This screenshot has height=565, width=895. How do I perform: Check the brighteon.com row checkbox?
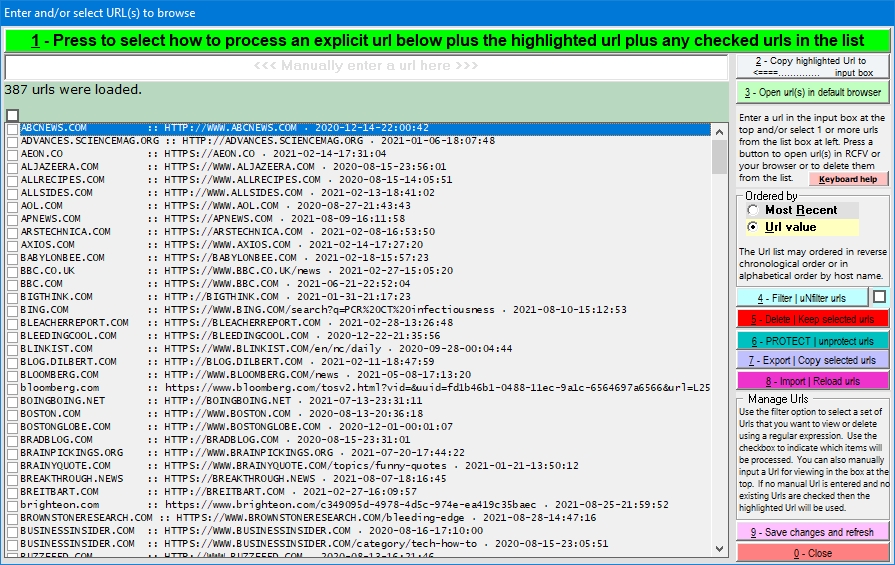coord(13,506)
